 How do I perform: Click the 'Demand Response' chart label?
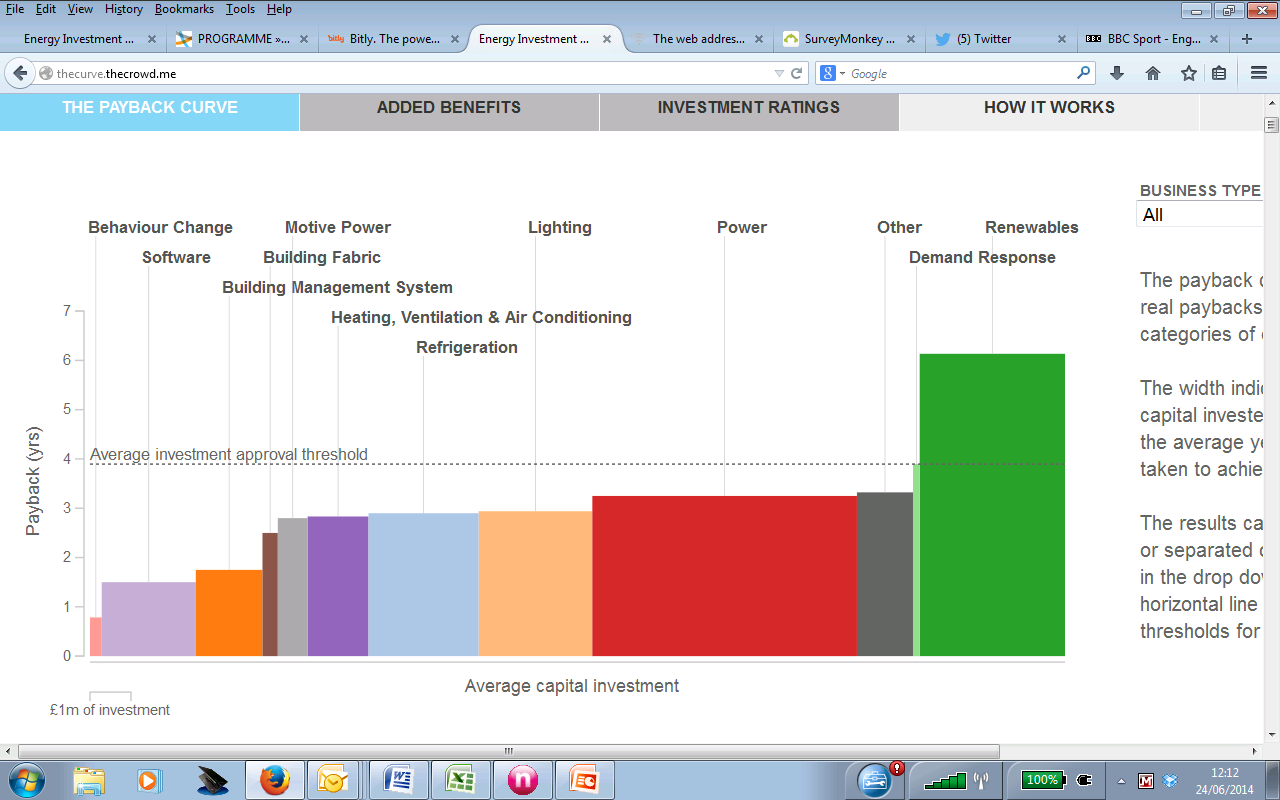point(982,257)
